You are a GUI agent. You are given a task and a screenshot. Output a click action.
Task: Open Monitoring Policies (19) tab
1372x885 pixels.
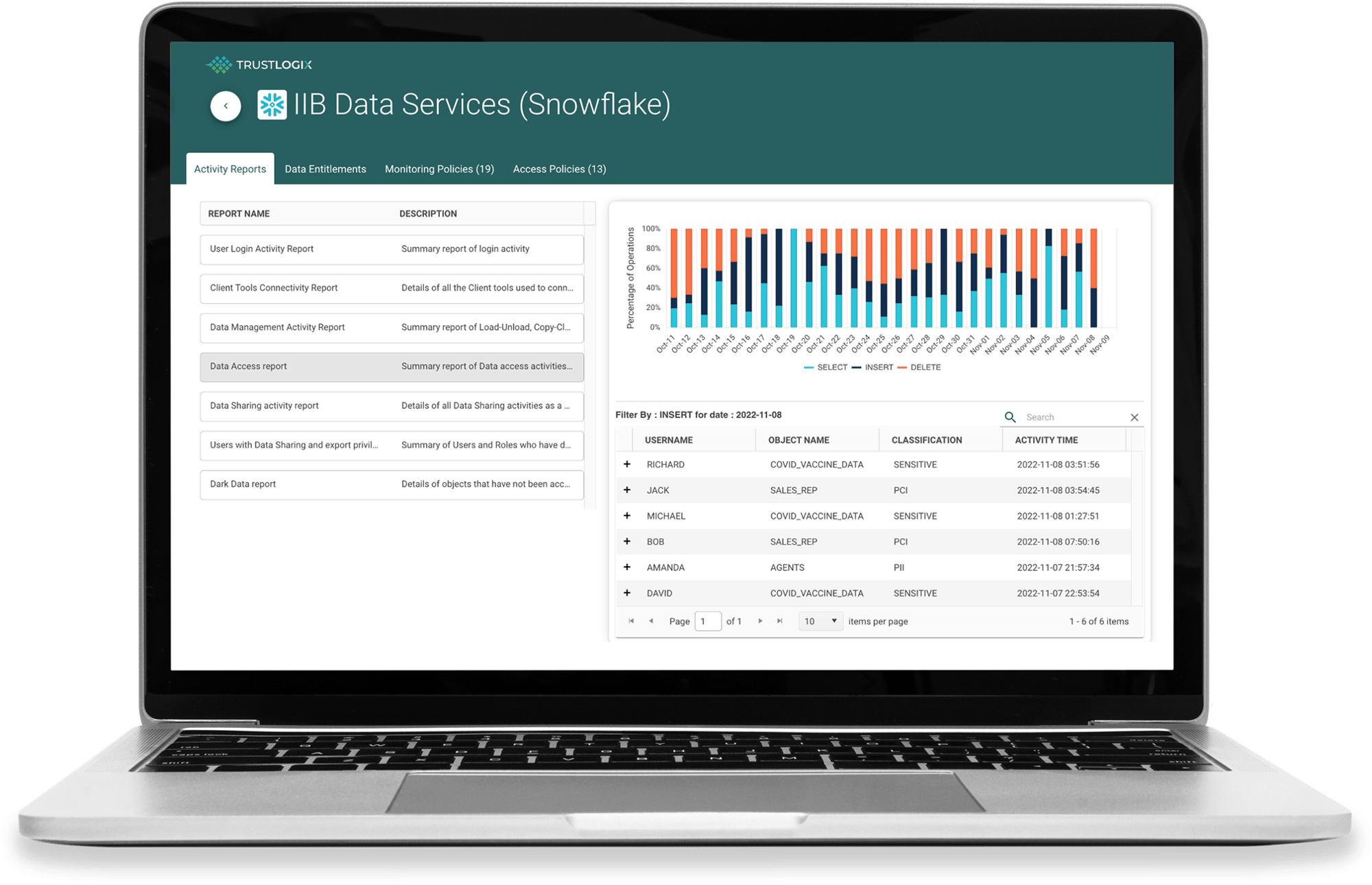(439, 169)
